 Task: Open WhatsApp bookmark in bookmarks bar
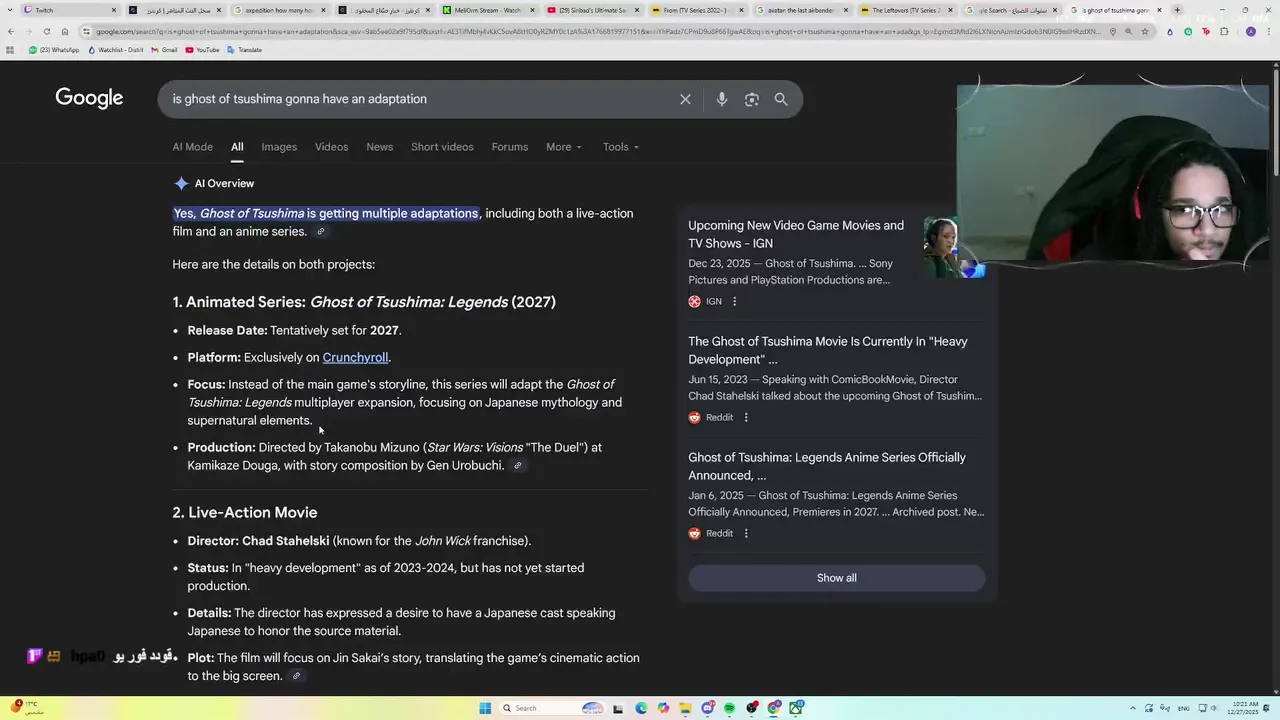click(x=54, y=50)
